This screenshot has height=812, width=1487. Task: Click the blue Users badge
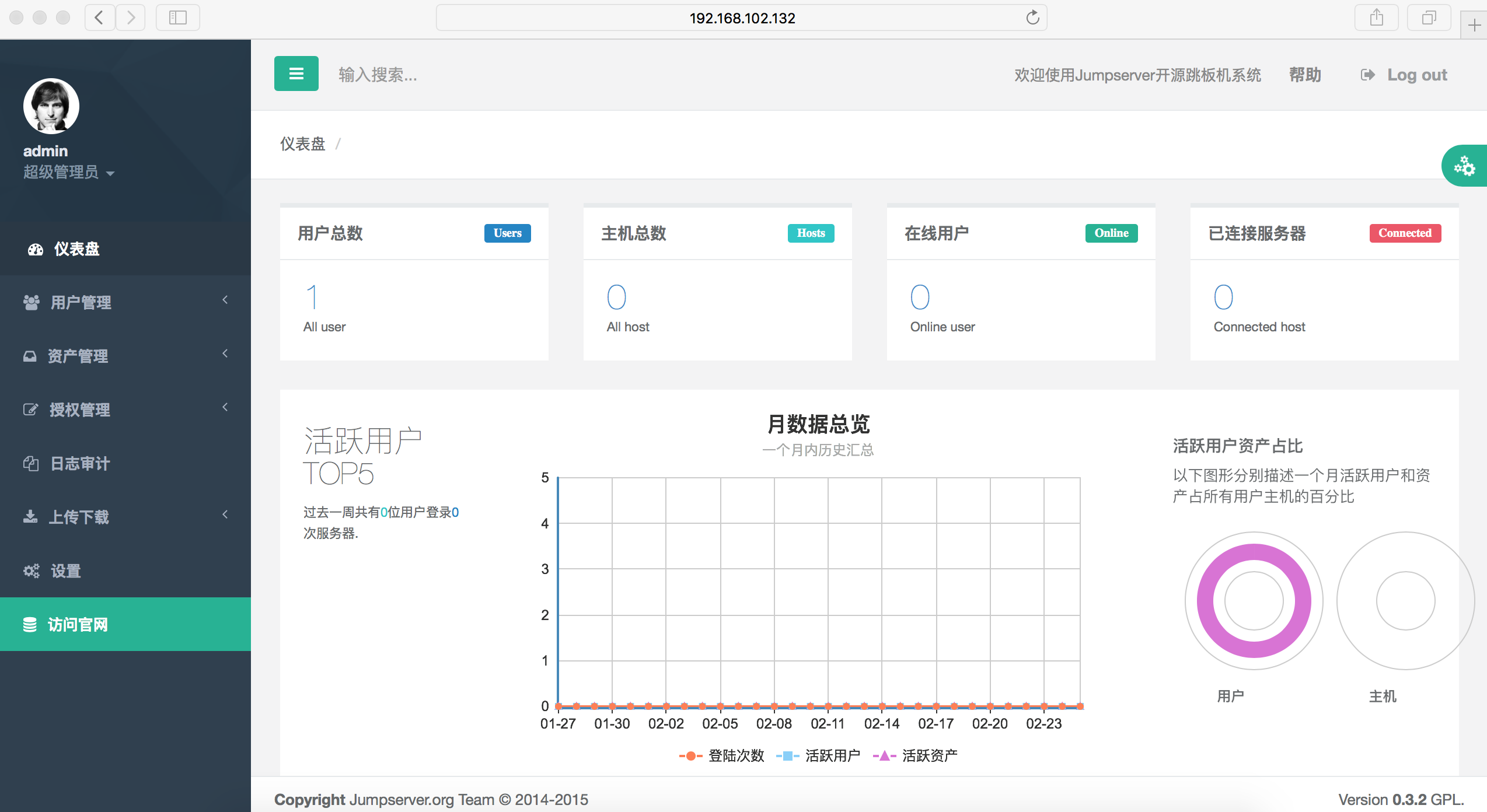pos(507,233)
